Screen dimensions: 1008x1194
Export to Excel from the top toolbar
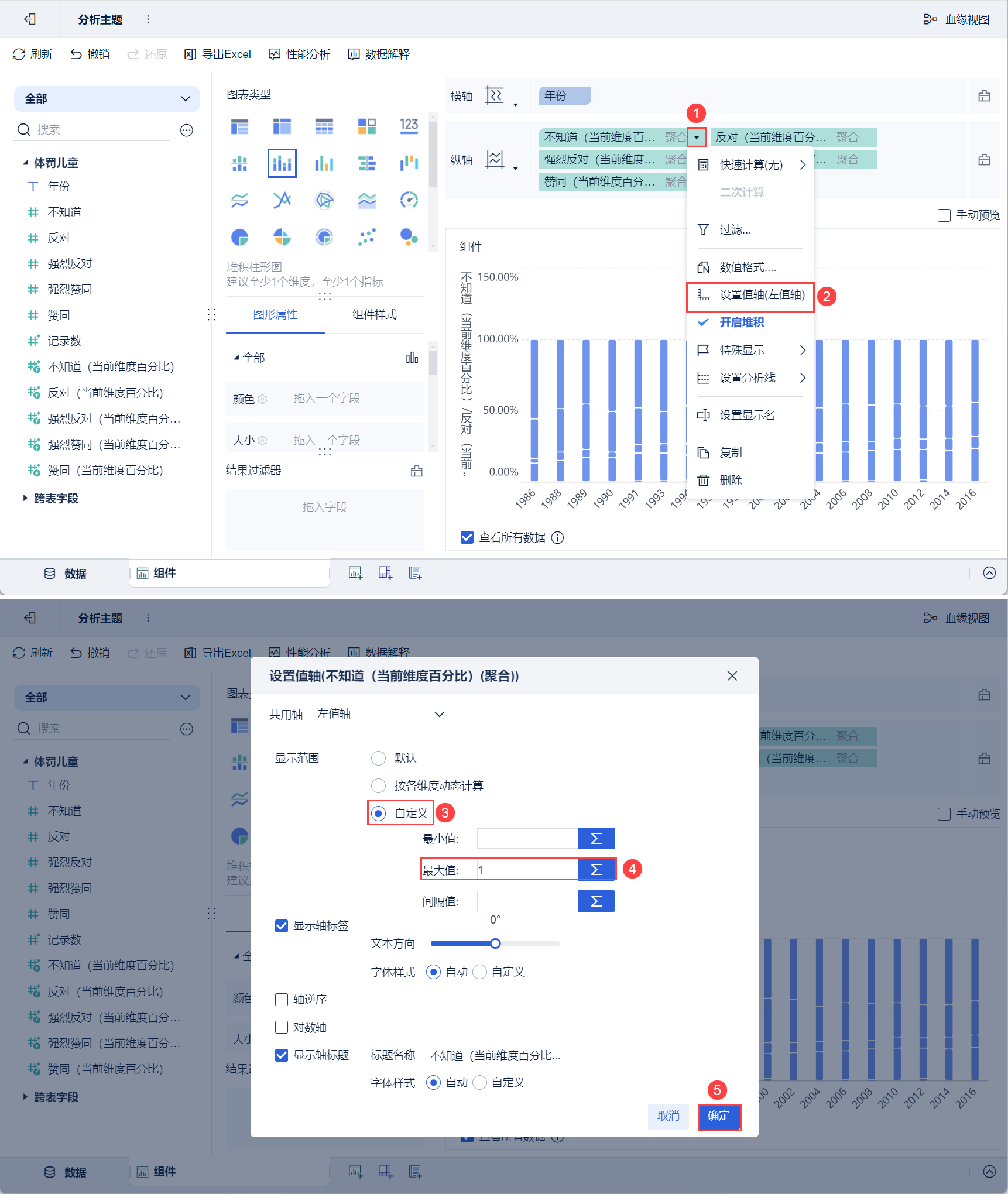pos(217,54)
